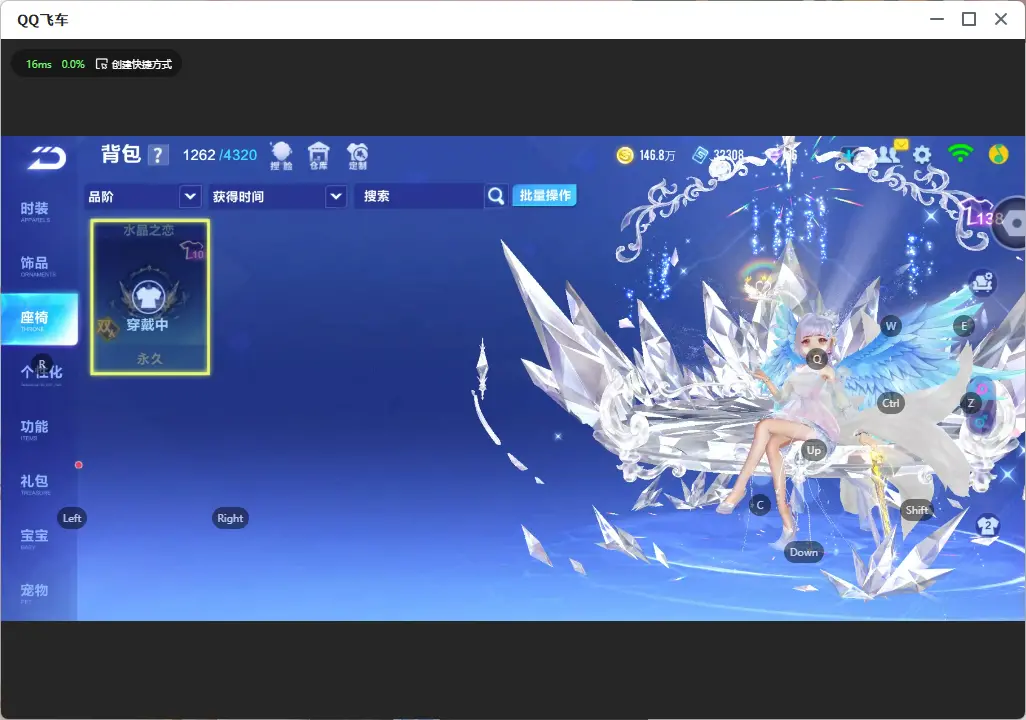Click the yellow music note icon
The width and height of the screenshot is (1026, 720).
[999, 154]
